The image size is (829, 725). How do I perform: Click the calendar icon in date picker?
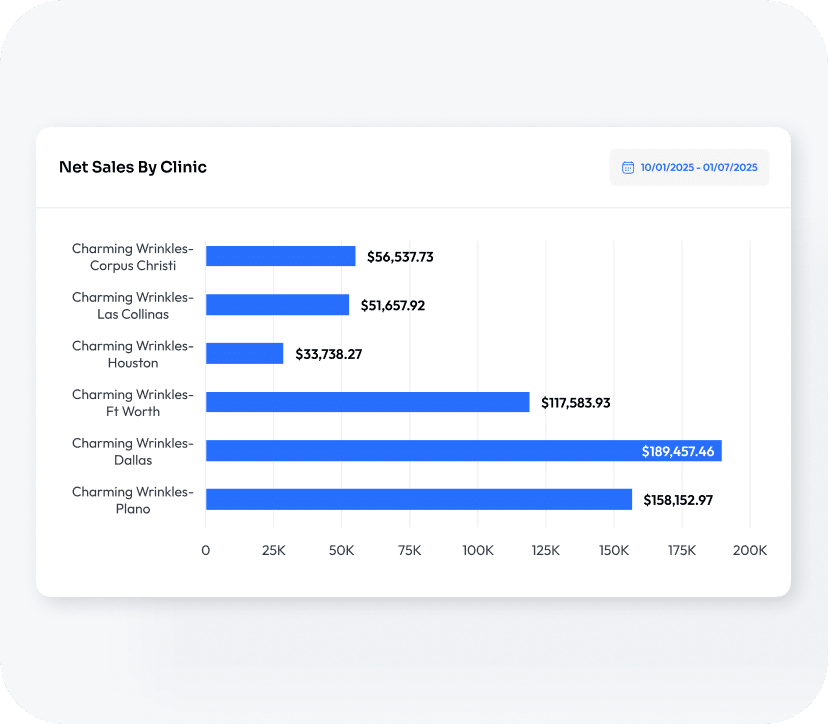tap(628, 168)
